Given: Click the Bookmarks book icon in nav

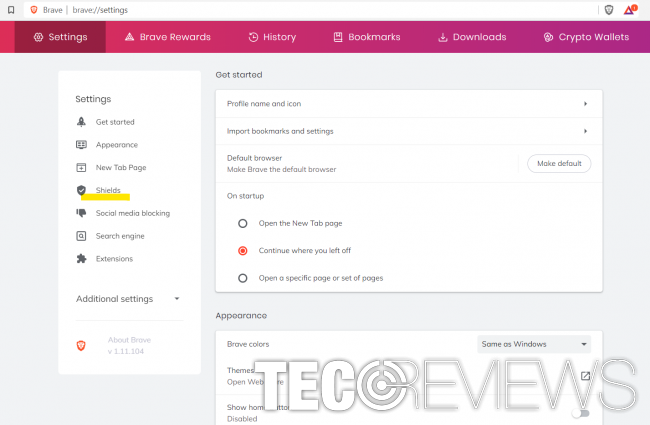Looking at the screenshot, I should [x=338, y=37].
